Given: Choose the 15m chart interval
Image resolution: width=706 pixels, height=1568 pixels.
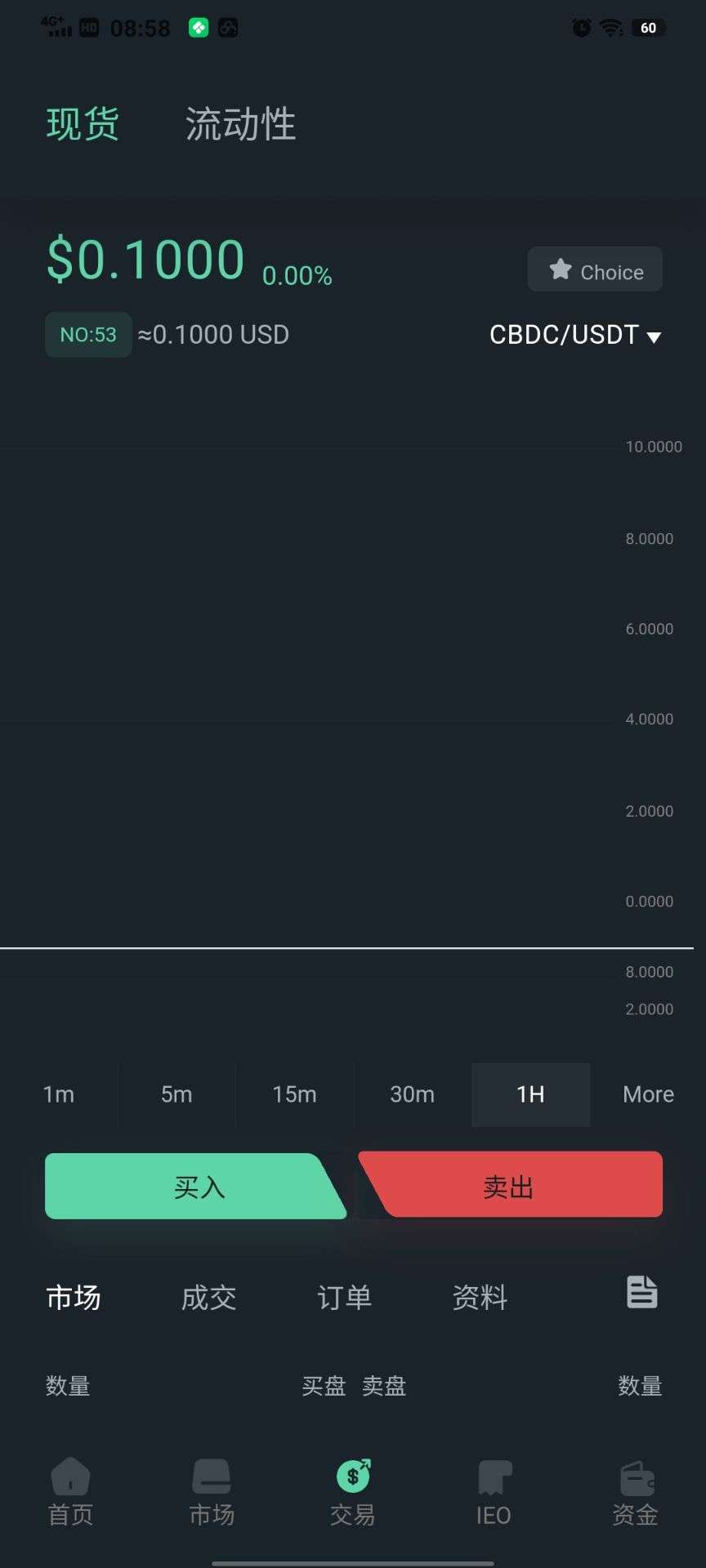Looking at the screenshot, I should (294, 1094).
